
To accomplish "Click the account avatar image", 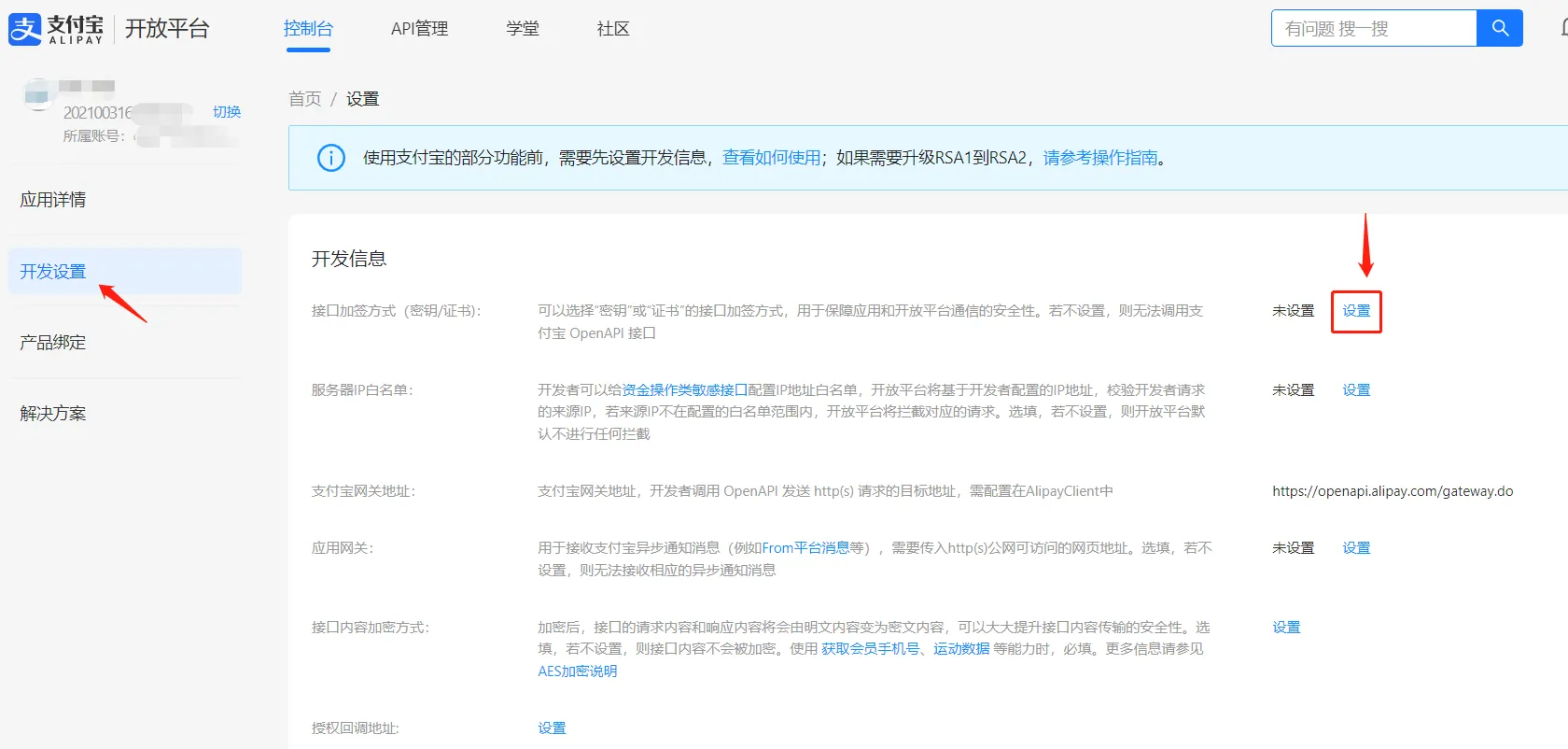I will (x=37, y=95).
